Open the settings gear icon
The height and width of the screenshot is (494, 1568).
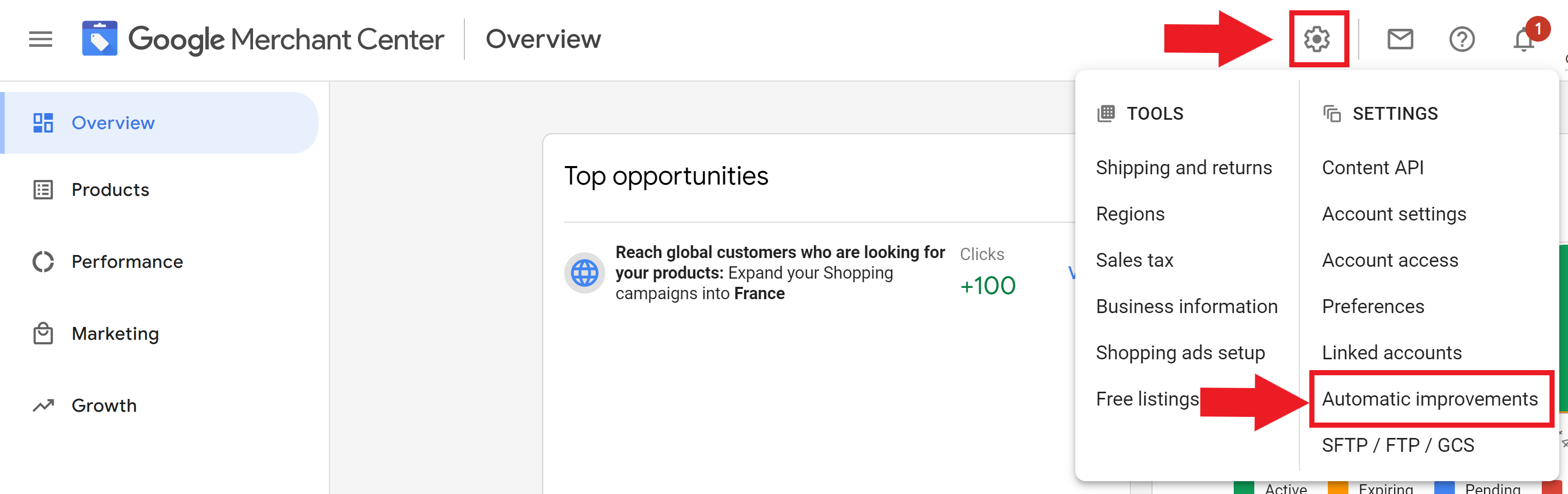pyautogui.click(x=1317, y=40)
